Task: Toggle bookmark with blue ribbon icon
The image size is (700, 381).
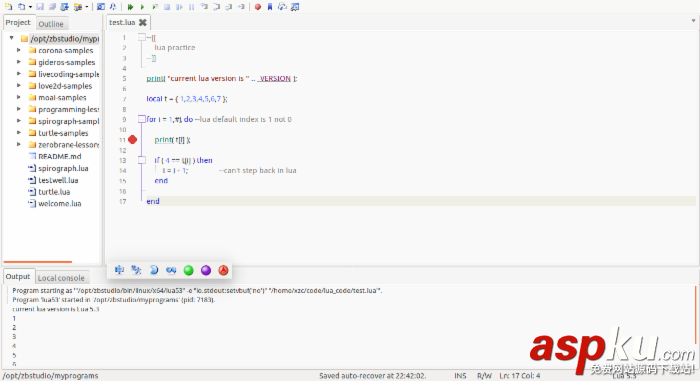Action: [x=270, y=7]
